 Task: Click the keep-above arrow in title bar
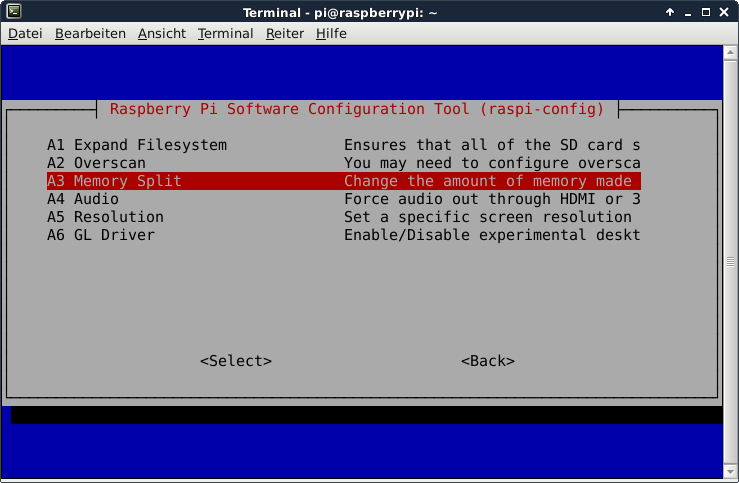[x=670, y=12]
